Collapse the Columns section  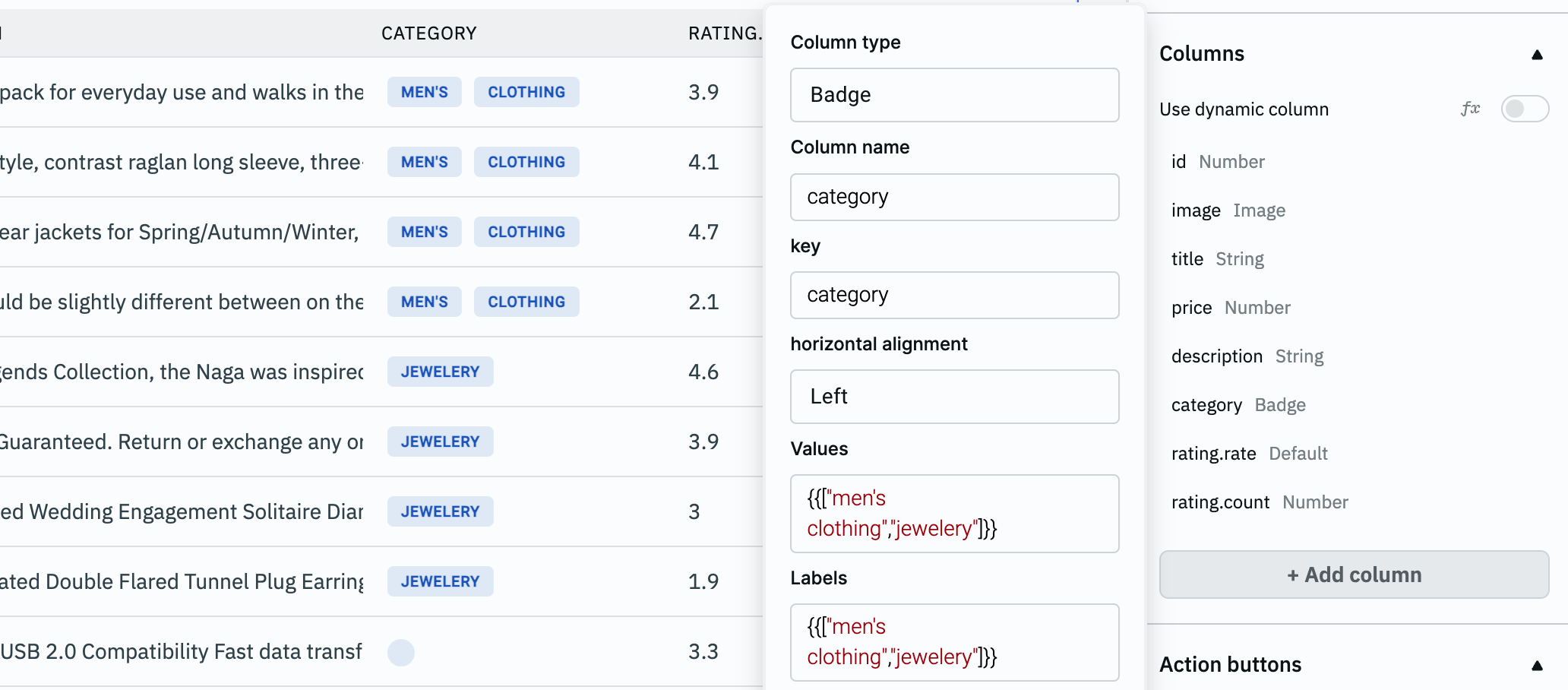[x=1537, y=55]
